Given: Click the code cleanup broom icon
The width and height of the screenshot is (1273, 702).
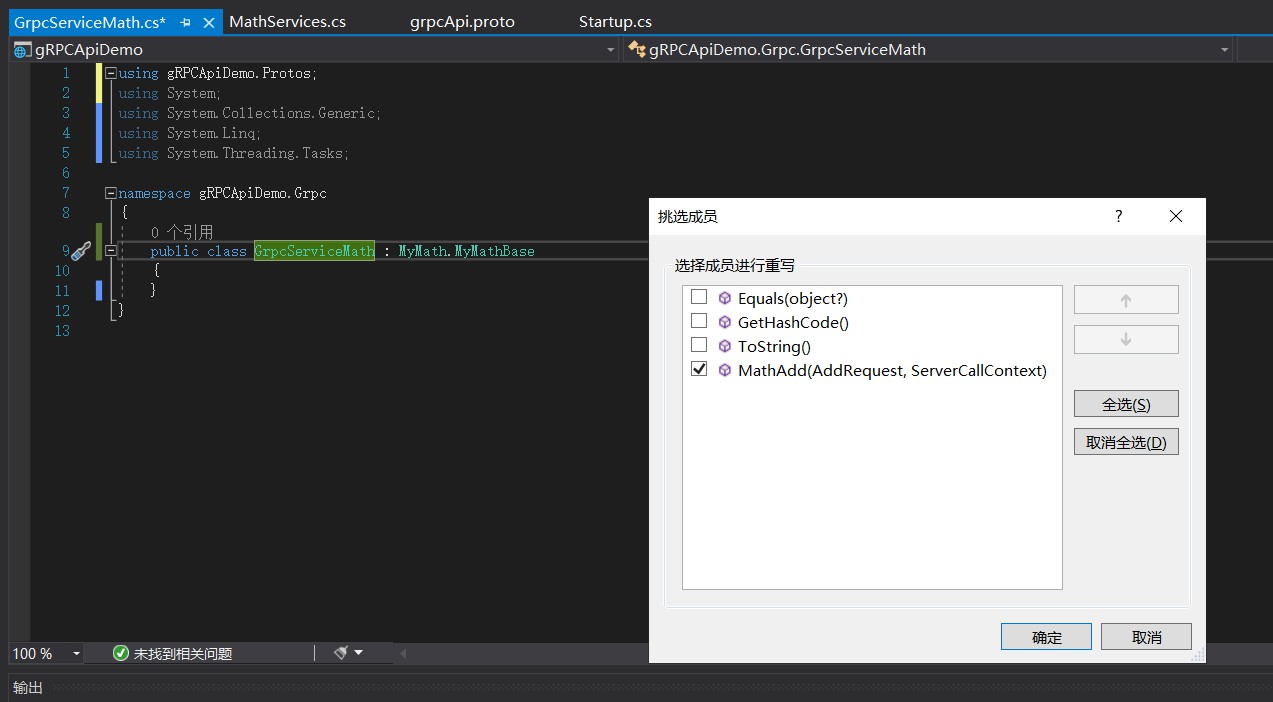Looking at the screenshot, I should [341, 653].
